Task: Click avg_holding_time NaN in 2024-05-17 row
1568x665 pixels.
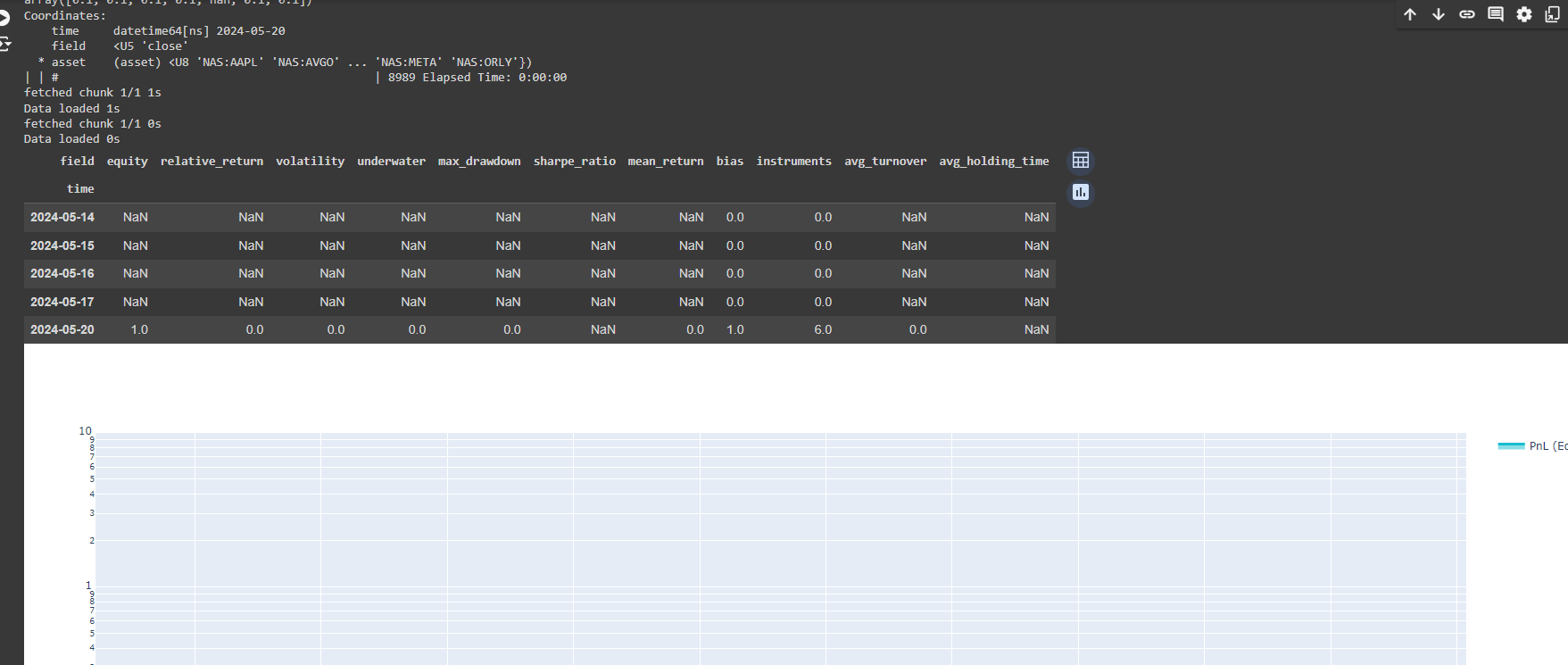Action: pos(1037,302)
